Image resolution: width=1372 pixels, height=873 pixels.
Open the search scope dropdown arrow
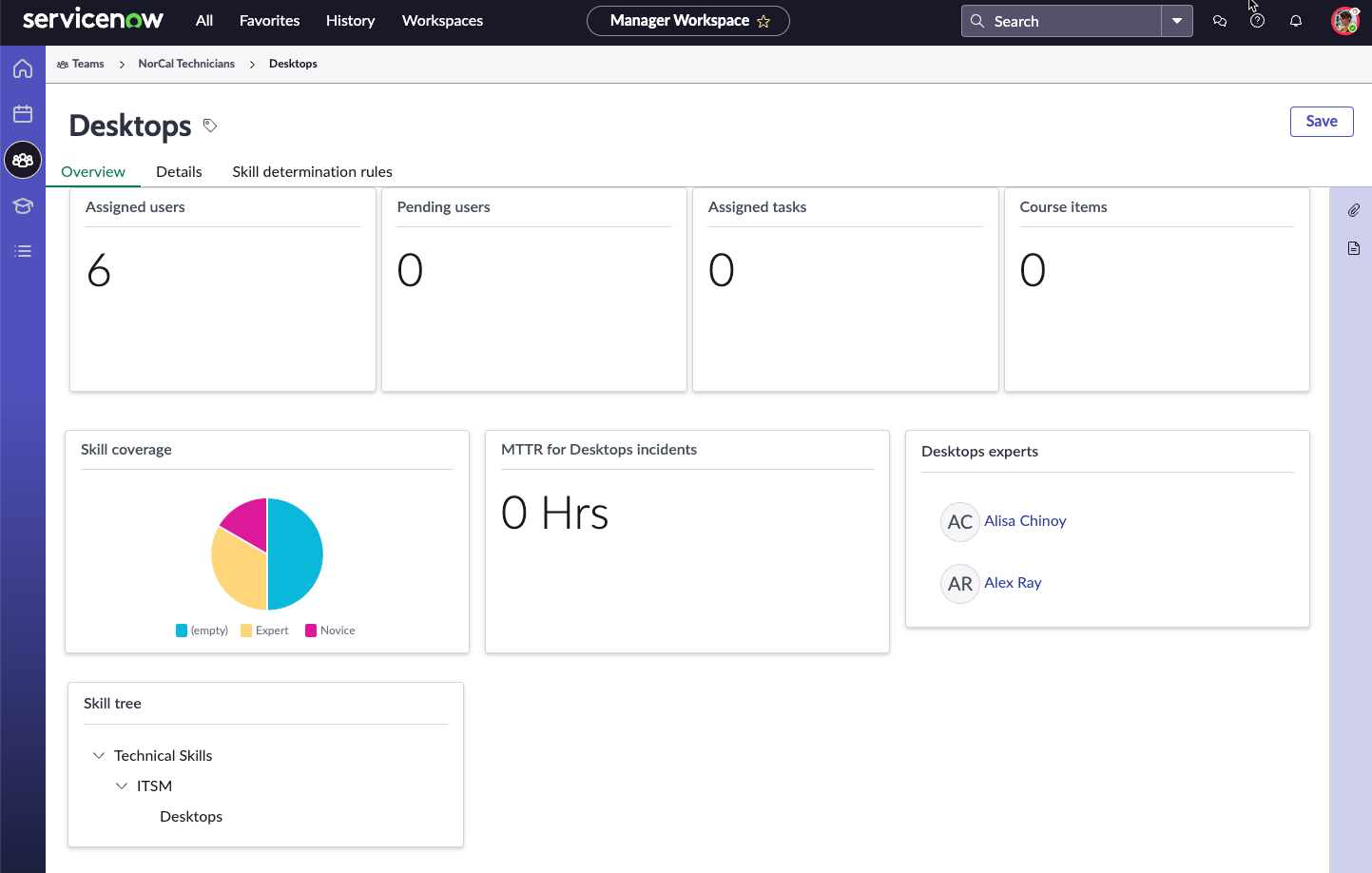[x=1177, y=21]
